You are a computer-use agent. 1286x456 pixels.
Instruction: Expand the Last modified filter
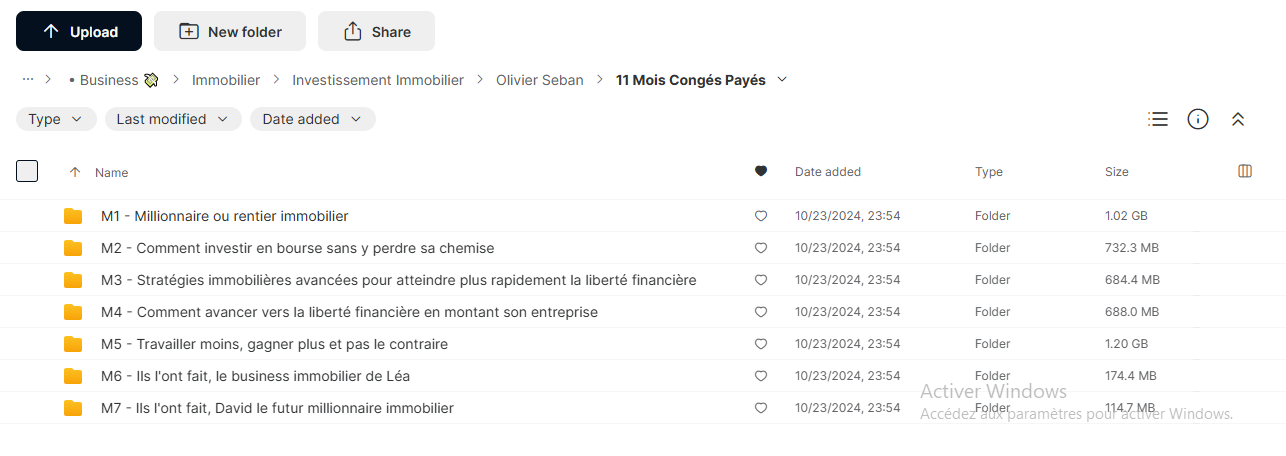click(x=173, y=119)
